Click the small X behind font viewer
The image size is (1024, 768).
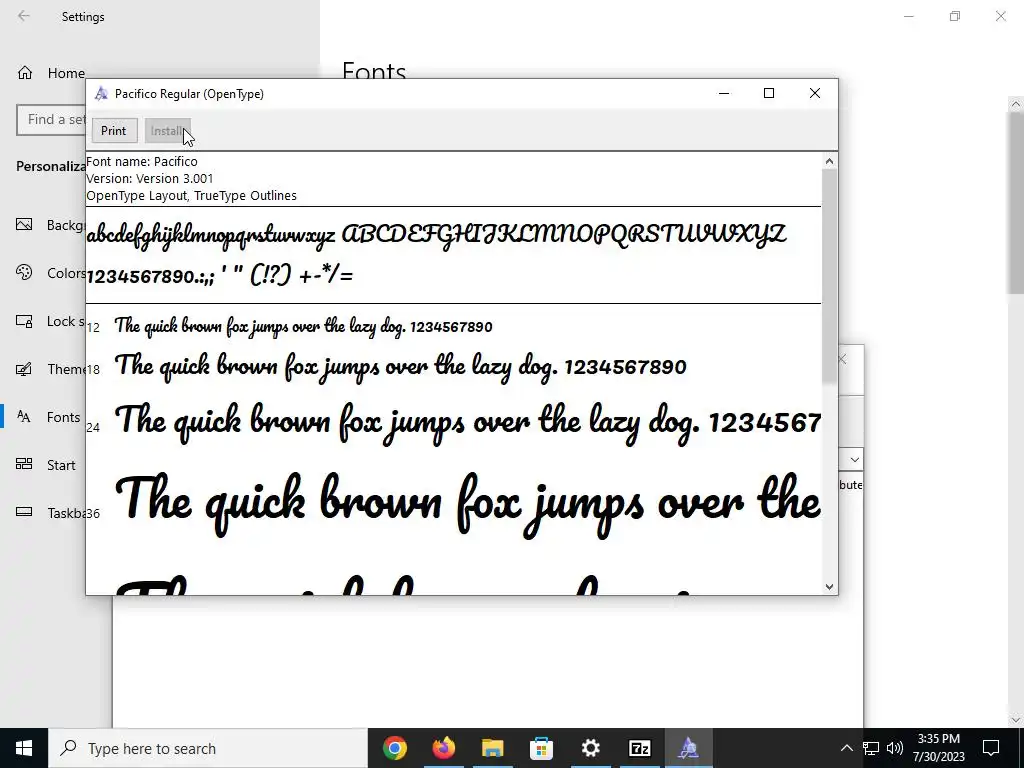coord(842,359)
